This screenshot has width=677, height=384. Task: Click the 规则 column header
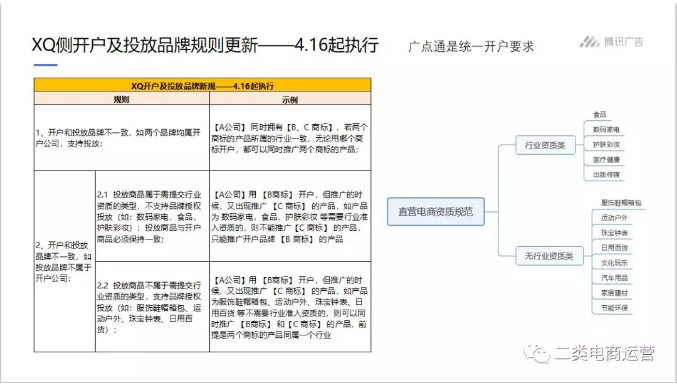tap(122, 99)
